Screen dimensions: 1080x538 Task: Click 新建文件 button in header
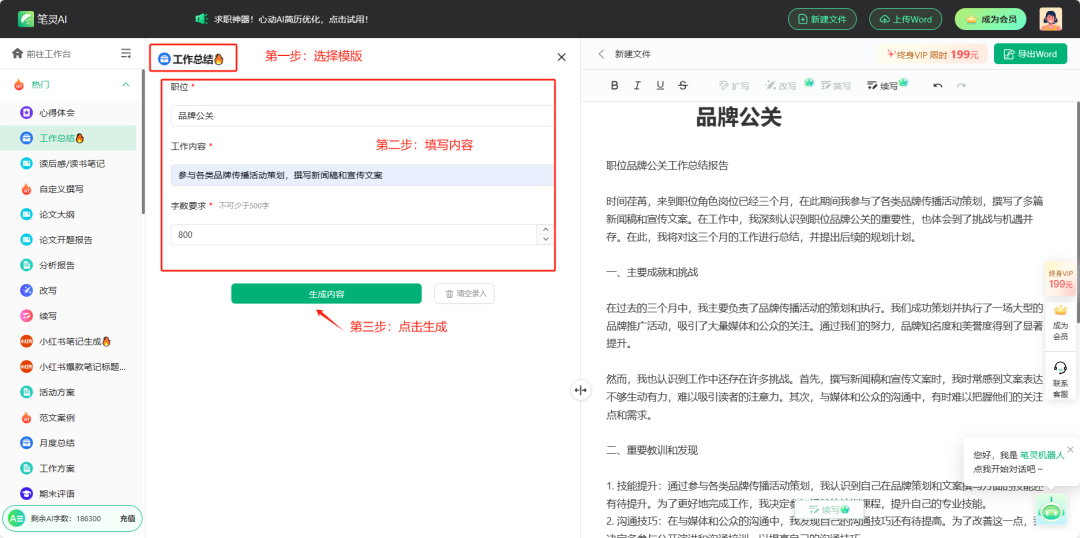tap(822, 19)
